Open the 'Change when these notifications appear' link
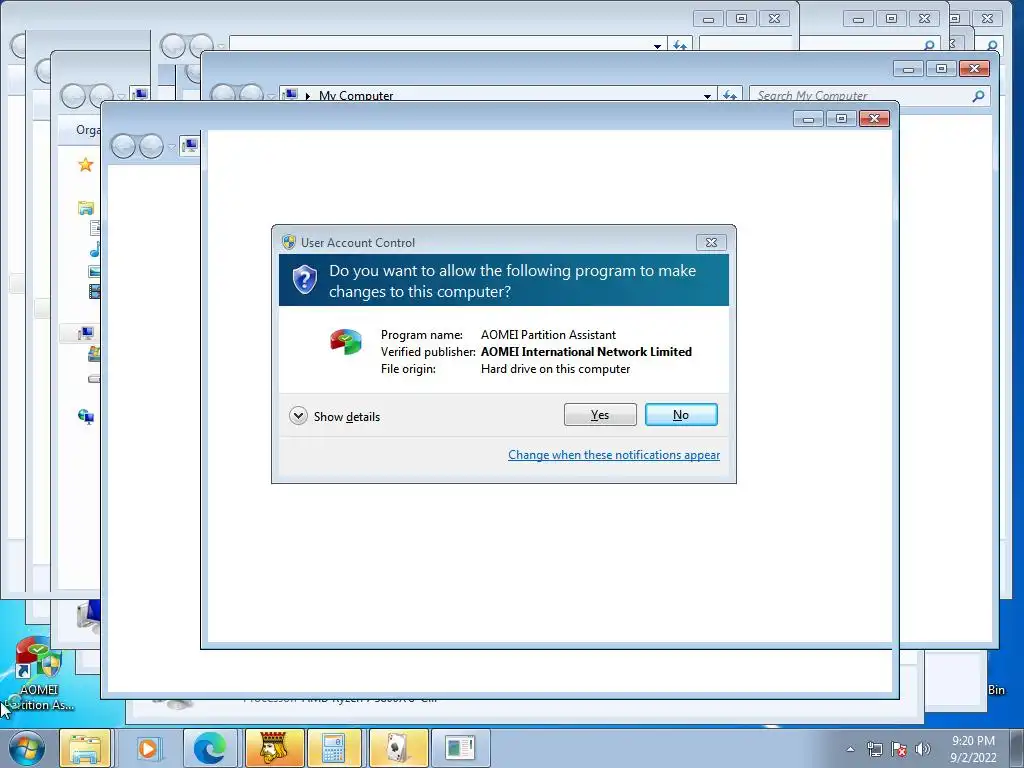 (x=614, y=455)
